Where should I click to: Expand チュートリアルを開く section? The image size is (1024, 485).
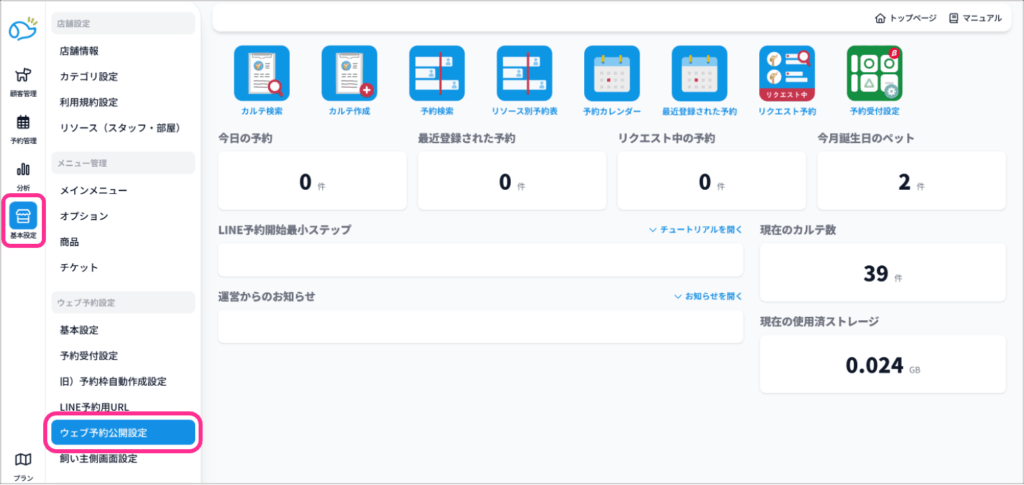695,230
